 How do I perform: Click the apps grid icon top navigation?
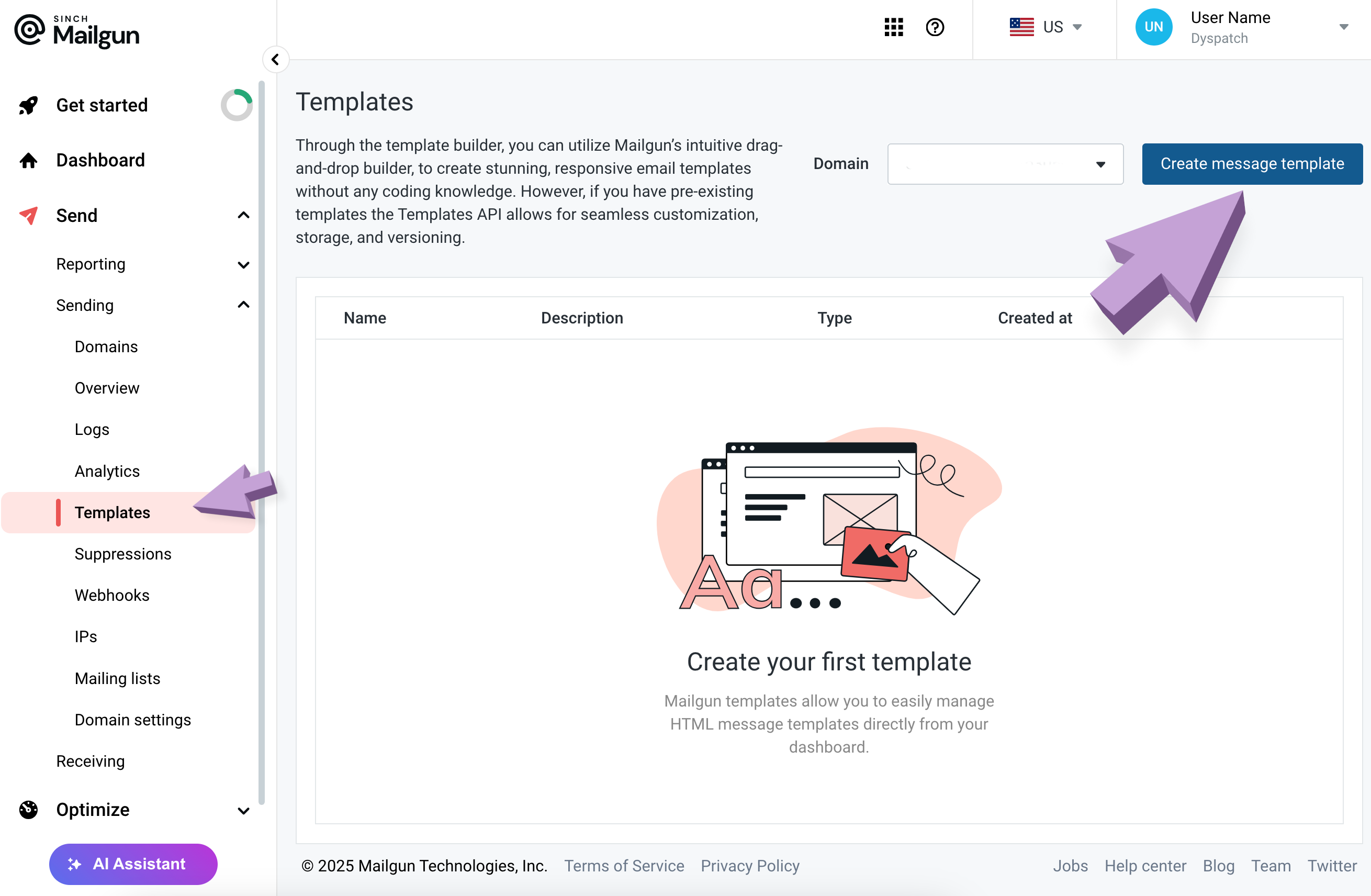894,27
